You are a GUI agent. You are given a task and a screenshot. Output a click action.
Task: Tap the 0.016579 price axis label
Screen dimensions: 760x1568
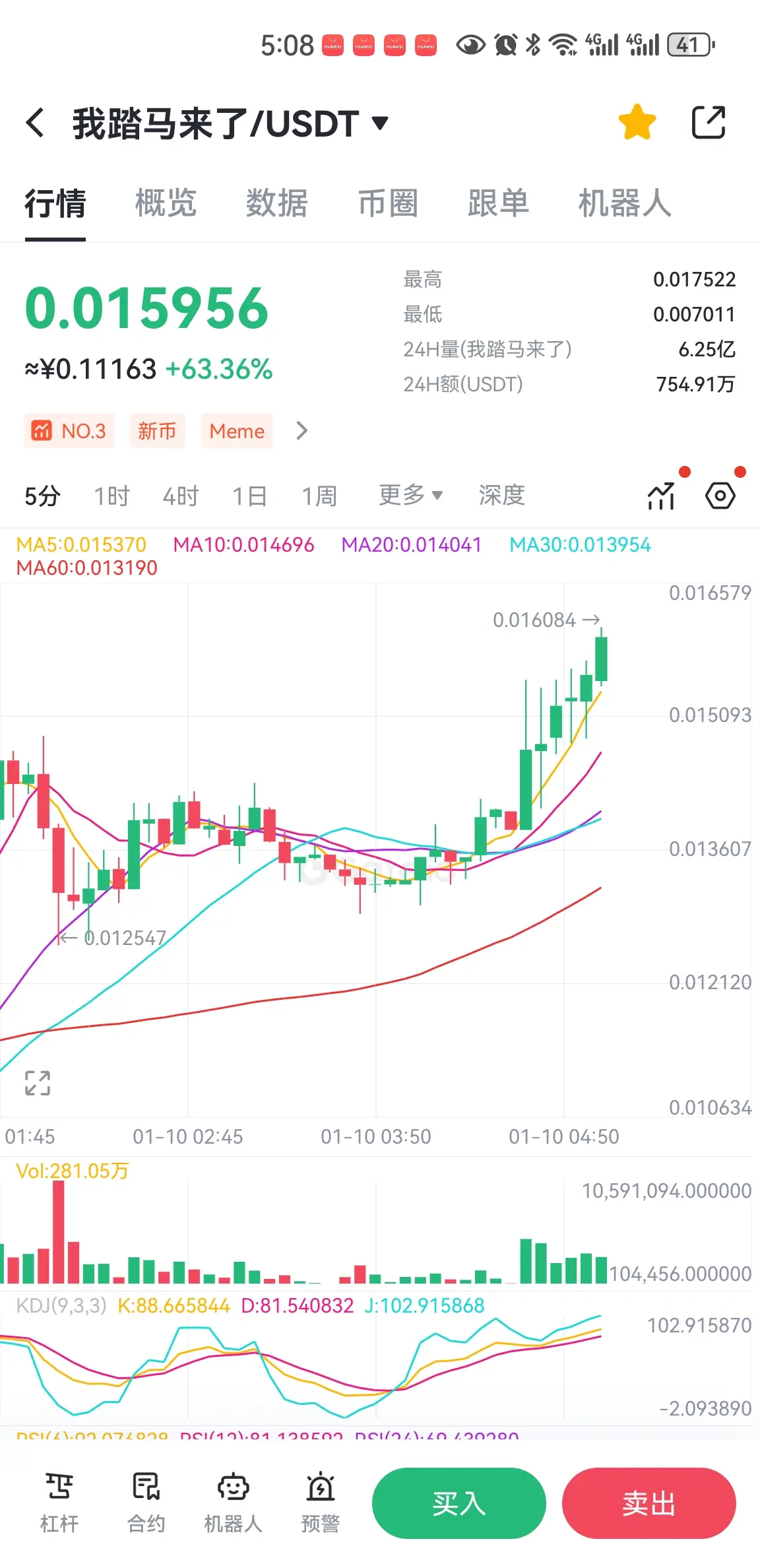coord(710,593)
